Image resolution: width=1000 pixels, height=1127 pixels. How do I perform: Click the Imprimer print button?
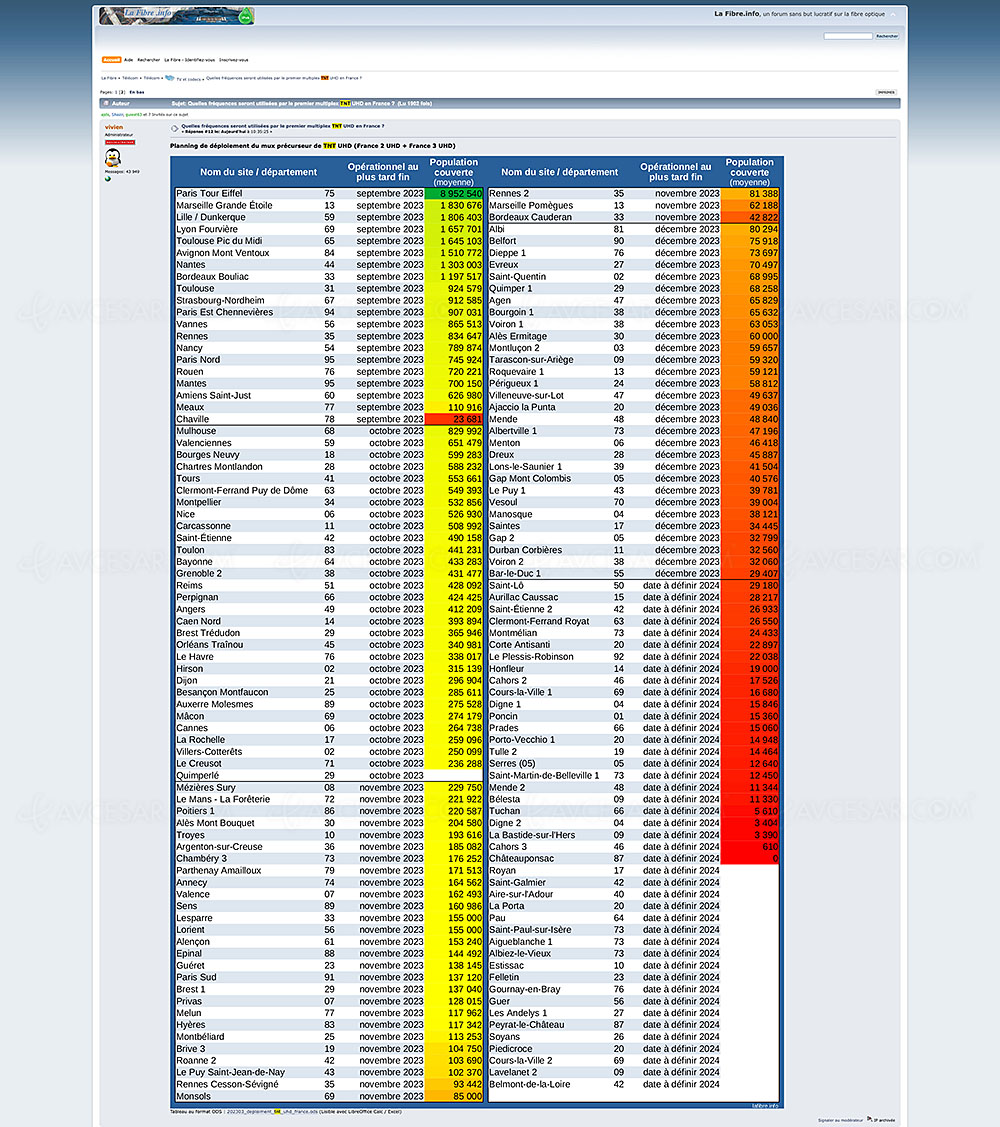[886, 92]
